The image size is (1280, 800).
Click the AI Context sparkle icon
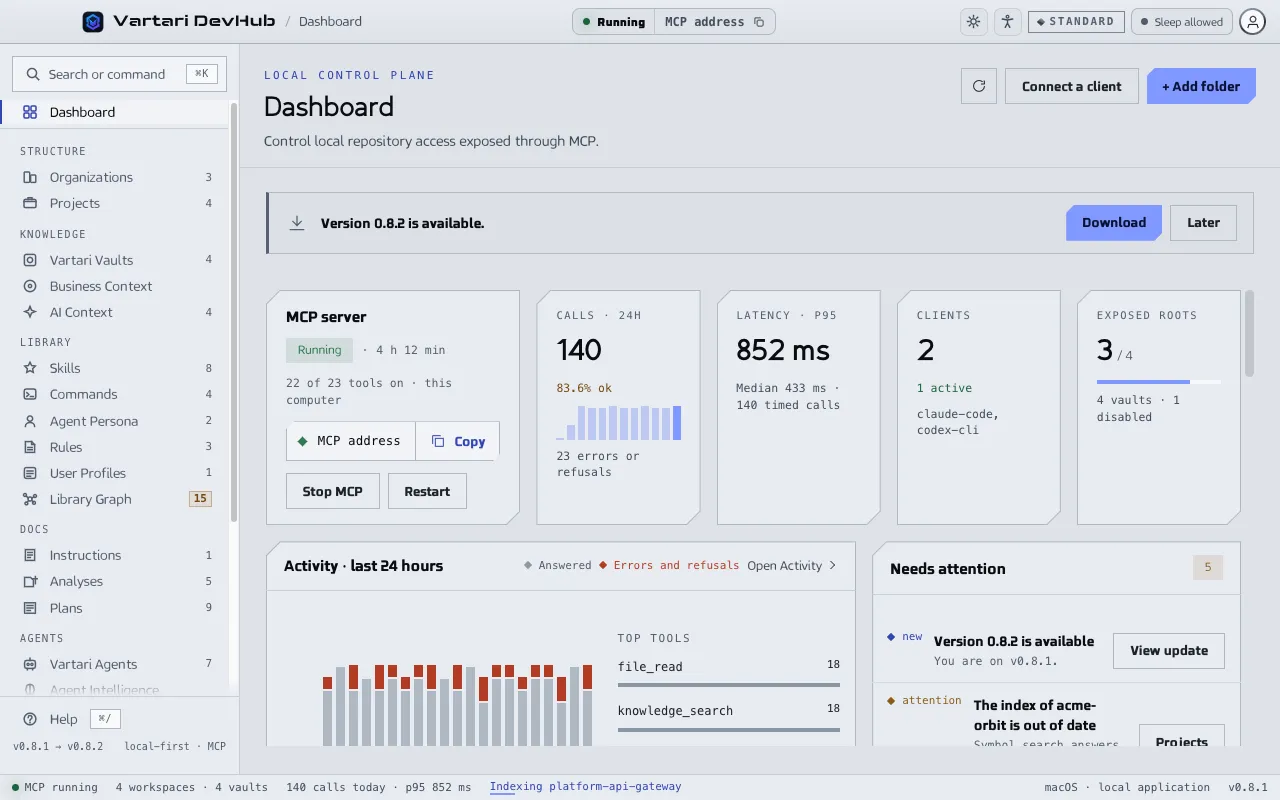pyautogui.click(x=30, y=312)
